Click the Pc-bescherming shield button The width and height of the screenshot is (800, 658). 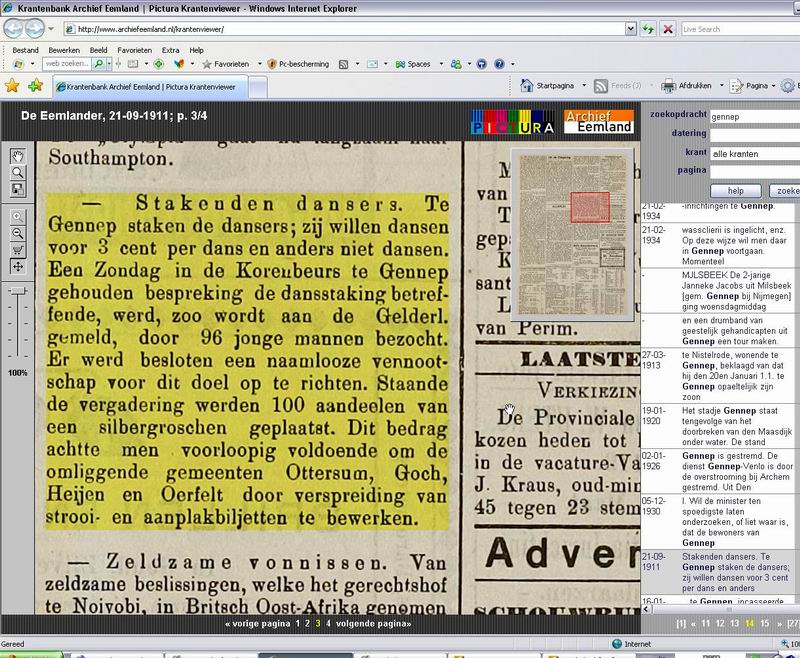298,64
